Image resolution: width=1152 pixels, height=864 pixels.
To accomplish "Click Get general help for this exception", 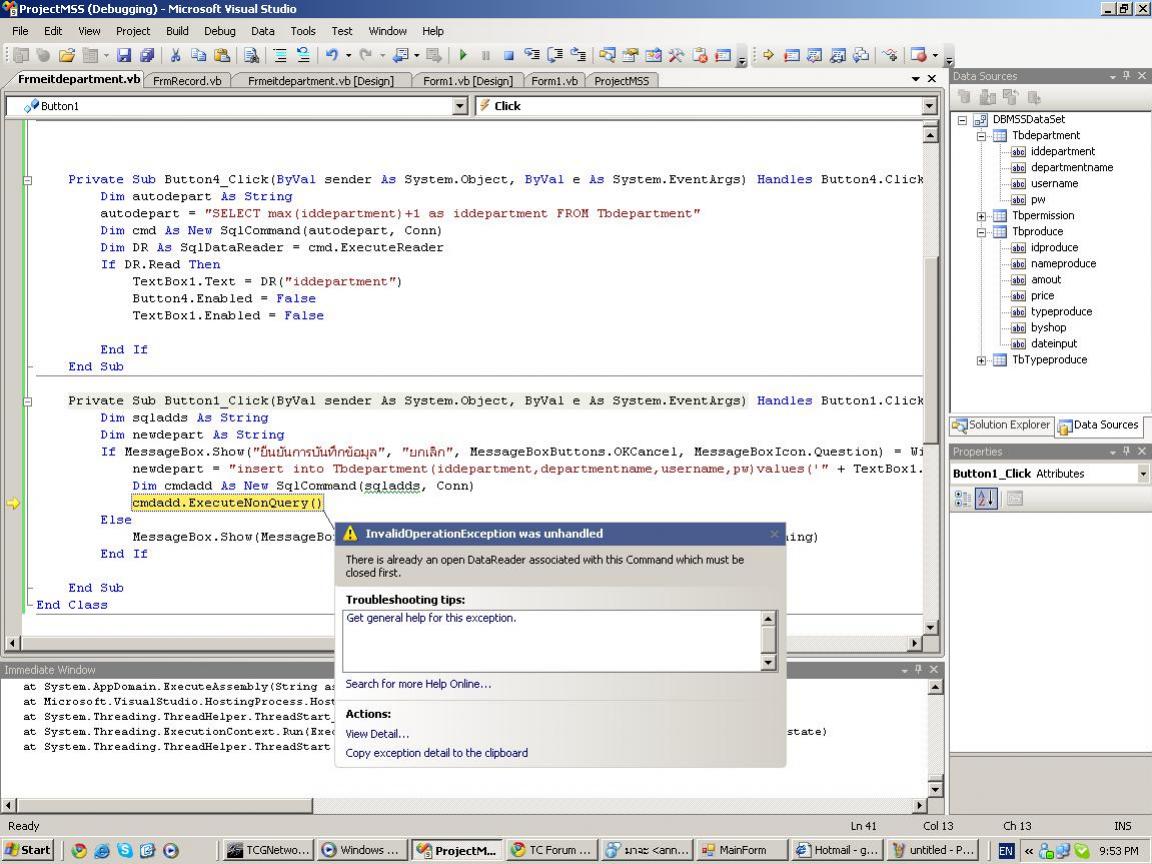I will click(431, 618).
